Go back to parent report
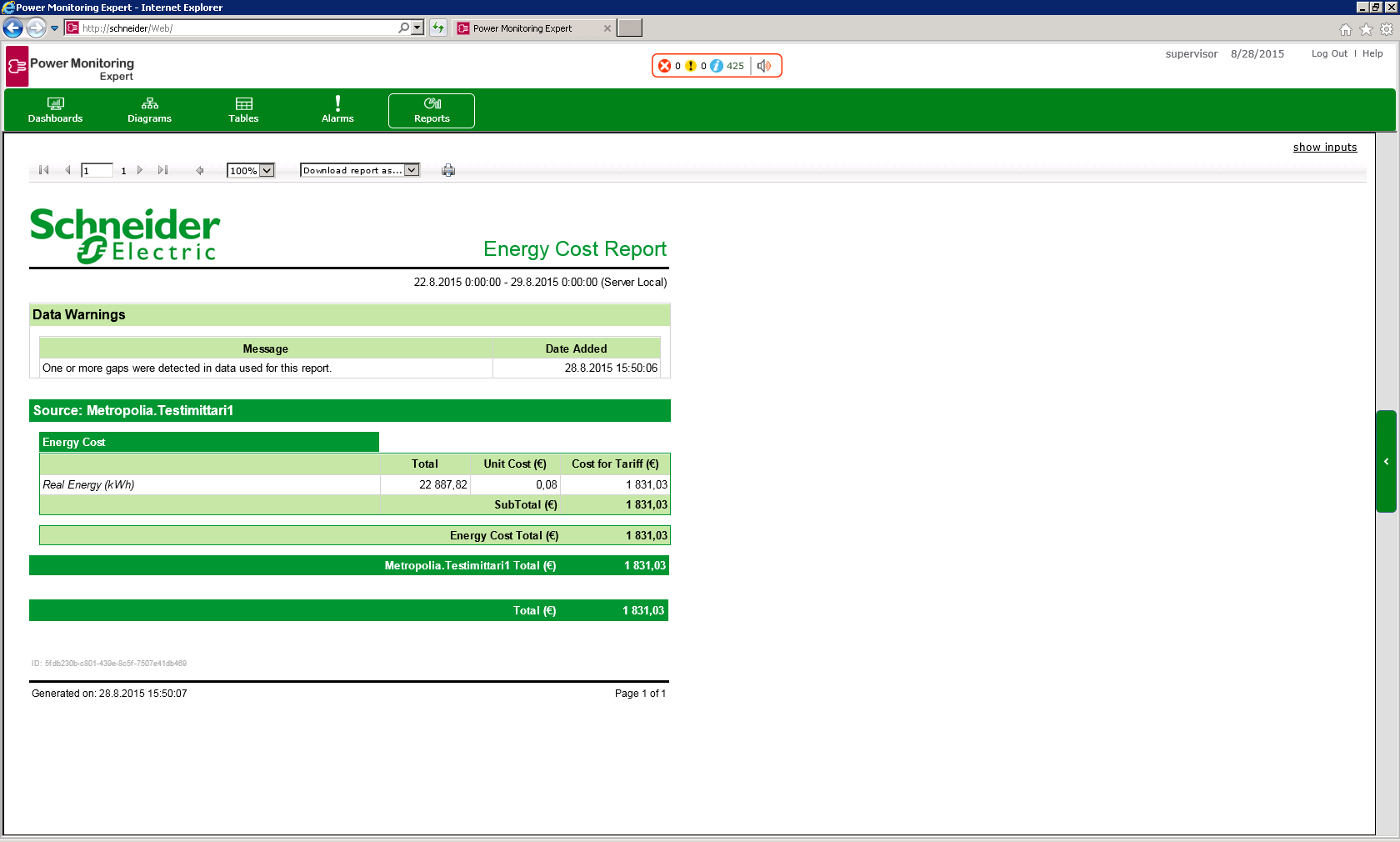The height and width of the screenshot is (842, 1400). click(200, 171)
